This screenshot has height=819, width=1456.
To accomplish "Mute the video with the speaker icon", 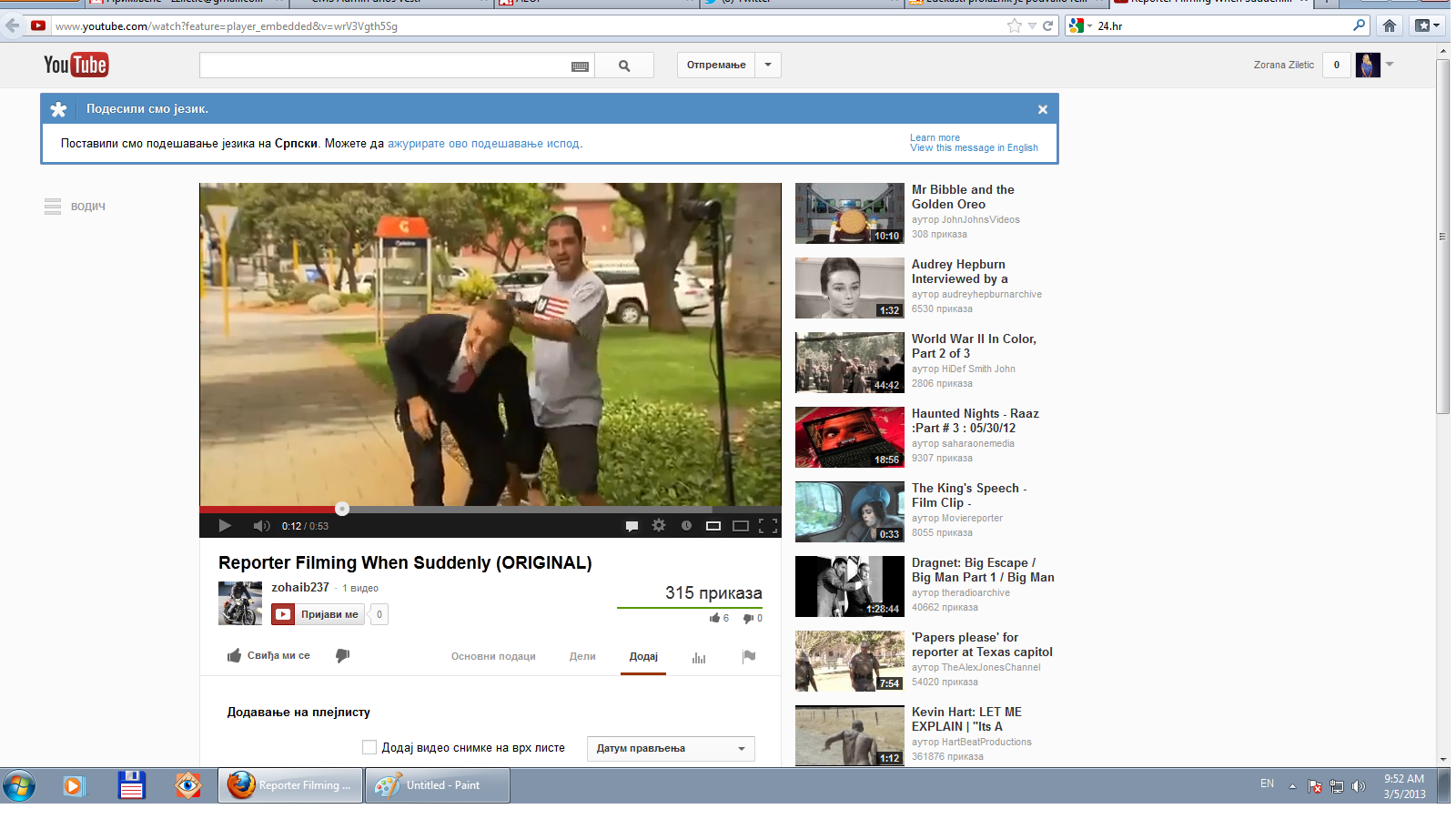I will 261,526.
